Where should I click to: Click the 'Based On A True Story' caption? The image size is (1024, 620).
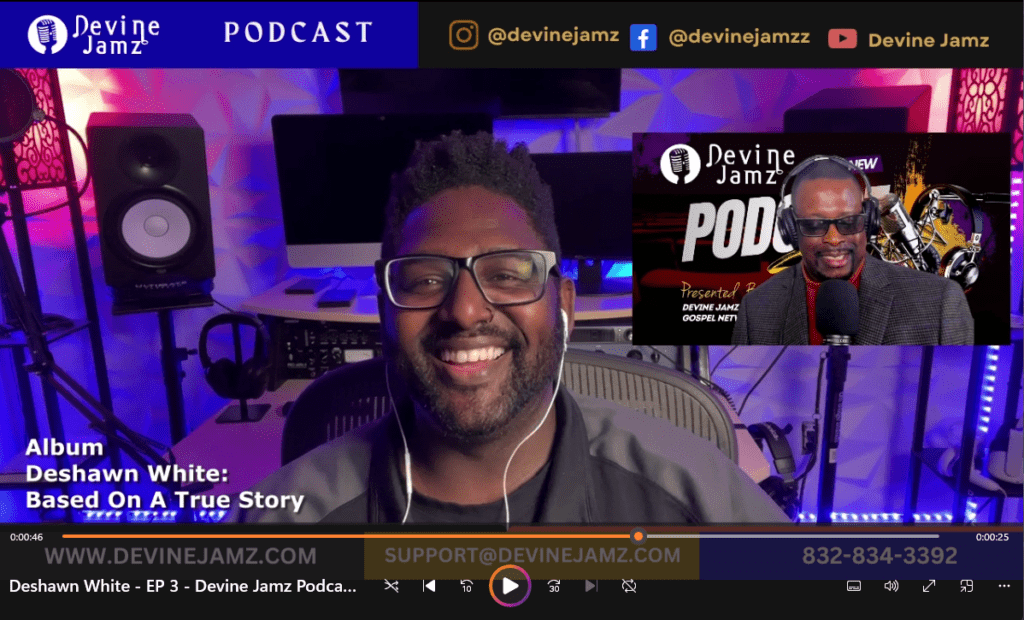coord(165,500)
